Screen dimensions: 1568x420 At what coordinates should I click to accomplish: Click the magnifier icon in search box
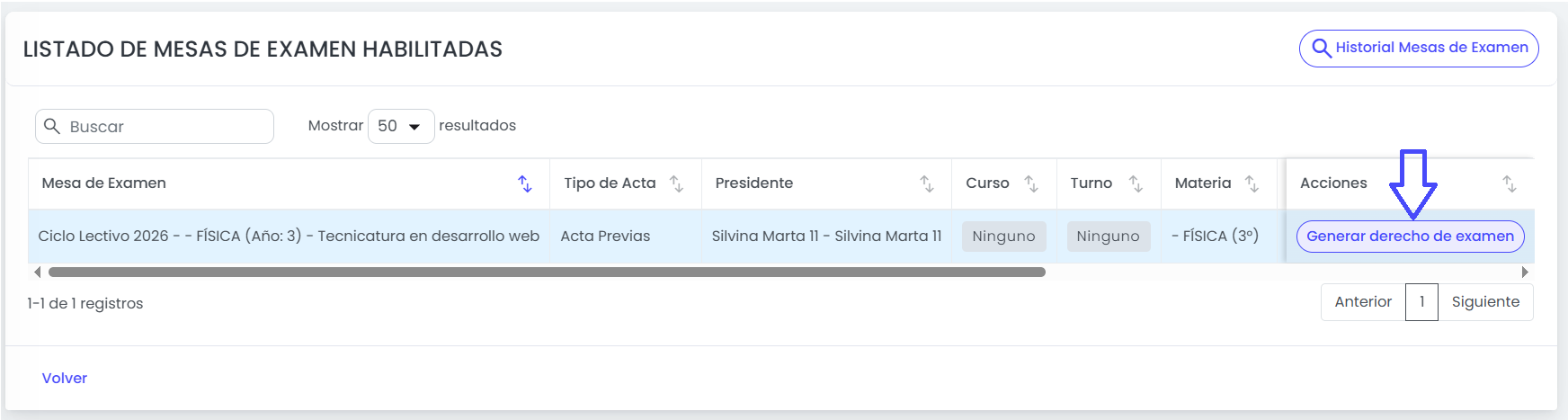pyautogui.click(x=52, y=126)
